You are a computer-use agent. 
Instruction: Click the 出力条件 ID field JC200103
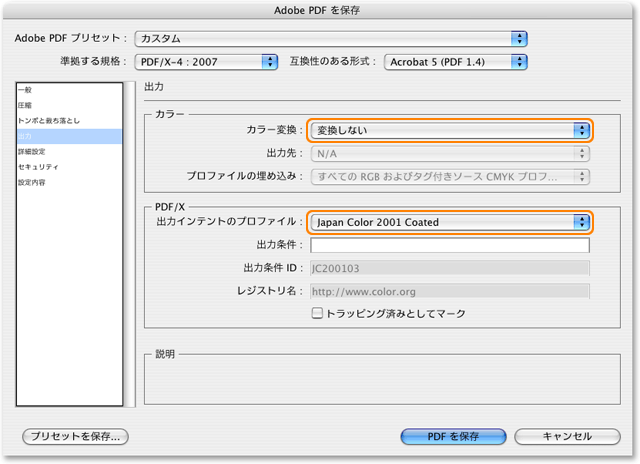click(x=449, y=268)
